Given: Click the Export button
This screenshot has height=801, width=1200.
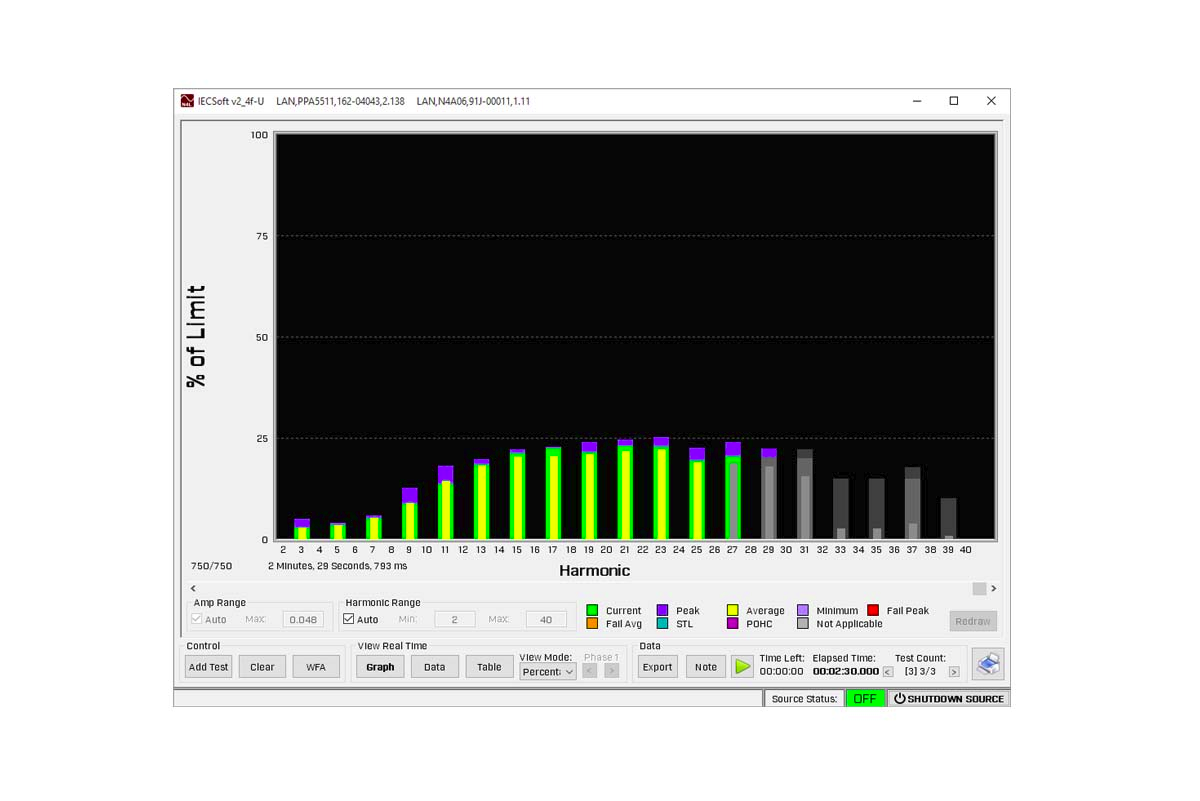Looking at the screenshot, I should coord(657,666).
